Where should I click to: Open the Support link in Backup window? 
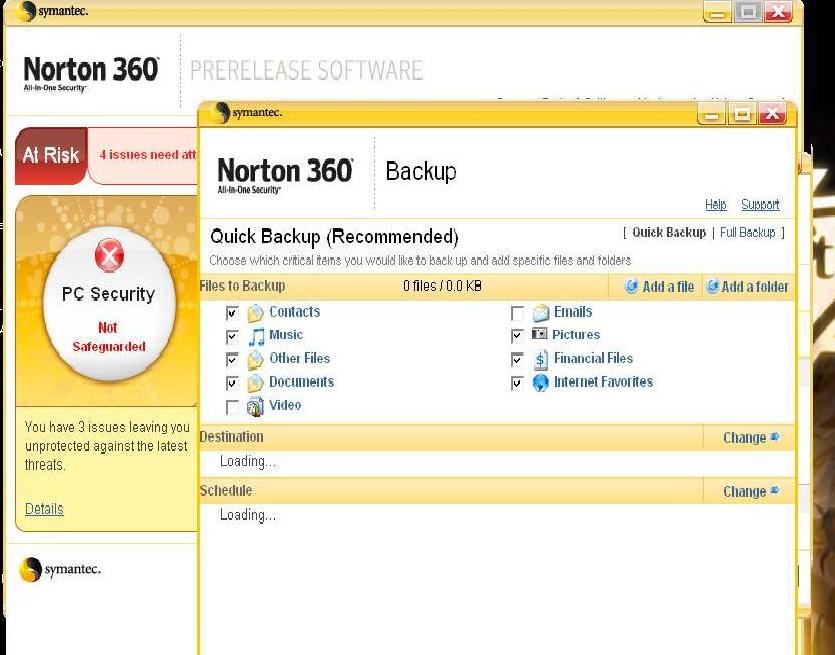(760, 204)
